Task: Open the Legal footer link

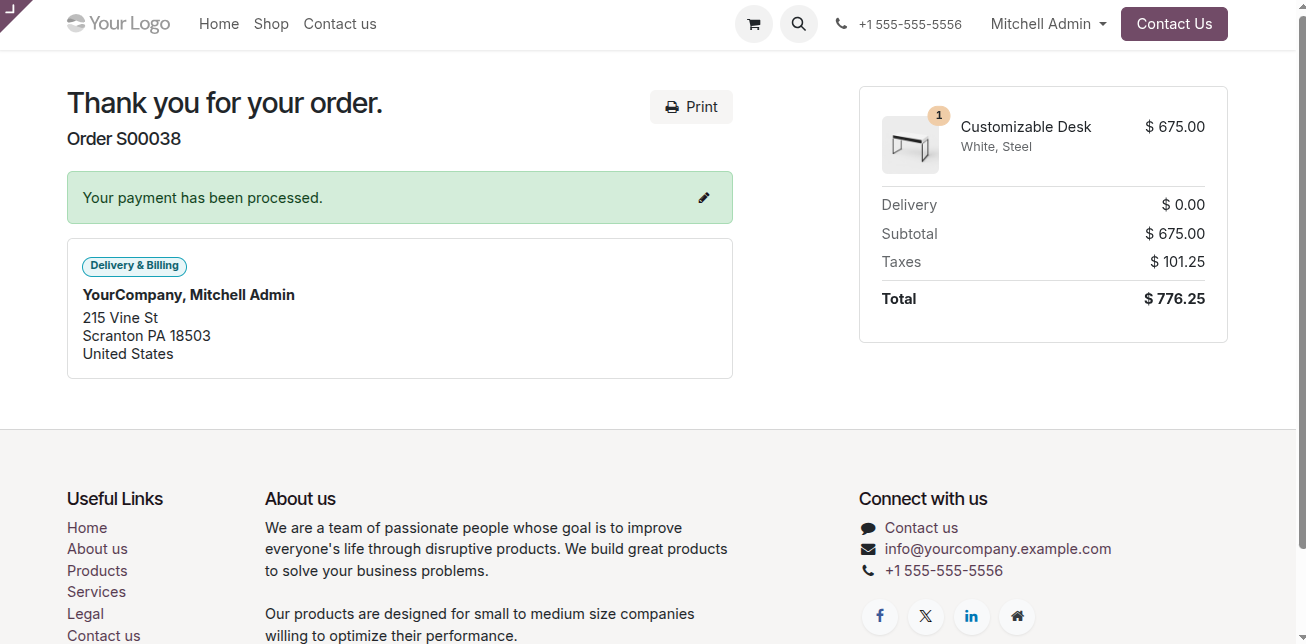Action: coord(85,614)
